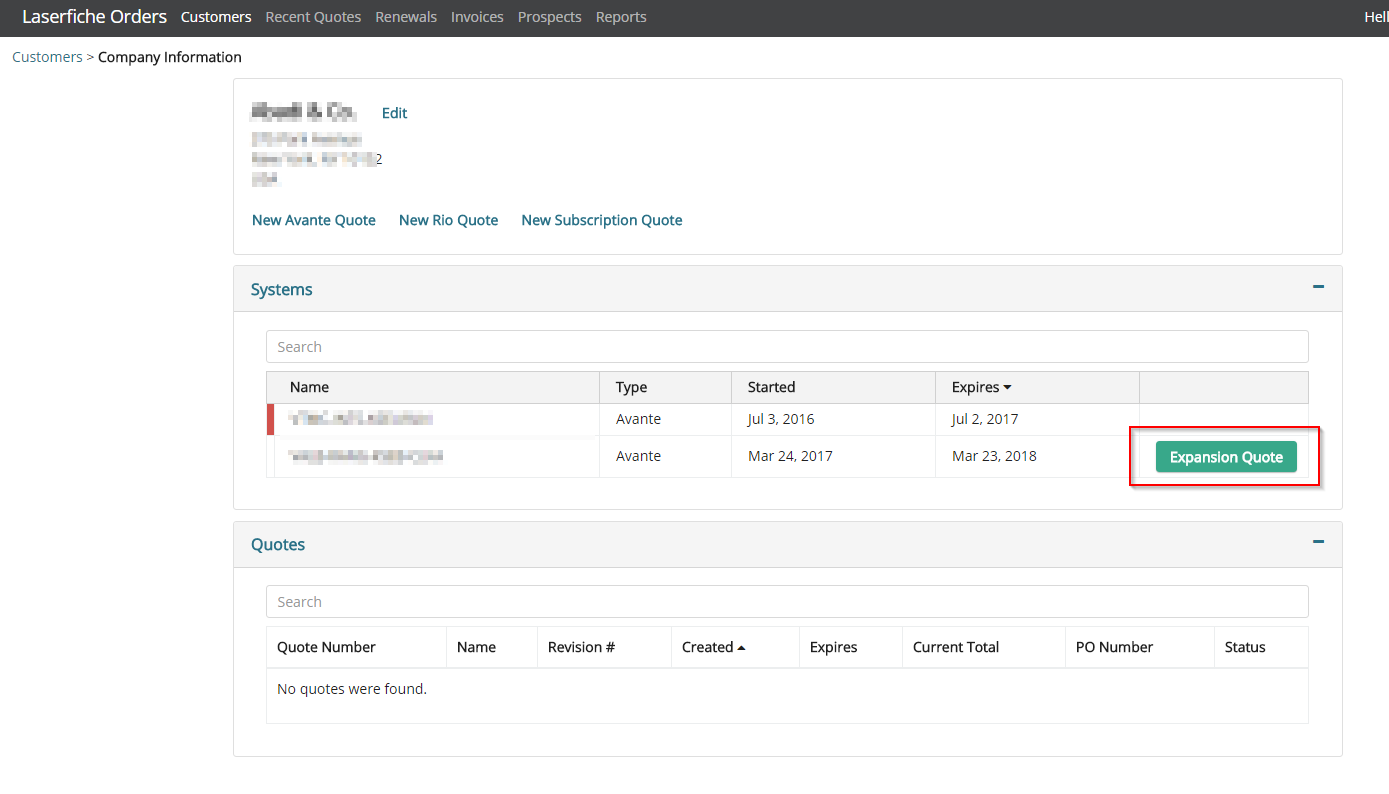
Task: Select the system row started Mar 24, 2017
Action: (x=787, y=457)
